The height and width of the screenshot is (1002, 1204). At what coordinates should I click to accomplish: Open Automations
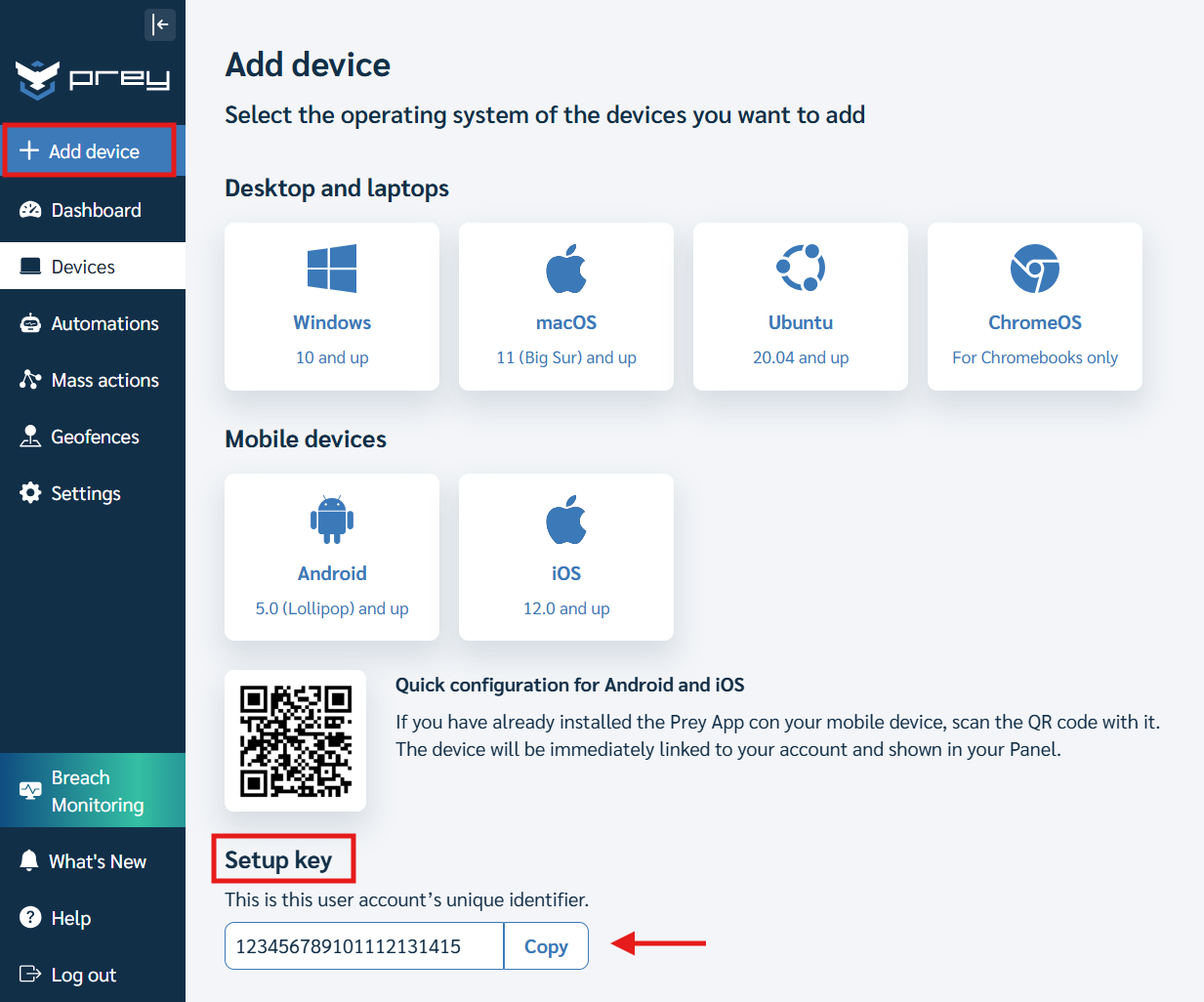[x=93, y=323]
